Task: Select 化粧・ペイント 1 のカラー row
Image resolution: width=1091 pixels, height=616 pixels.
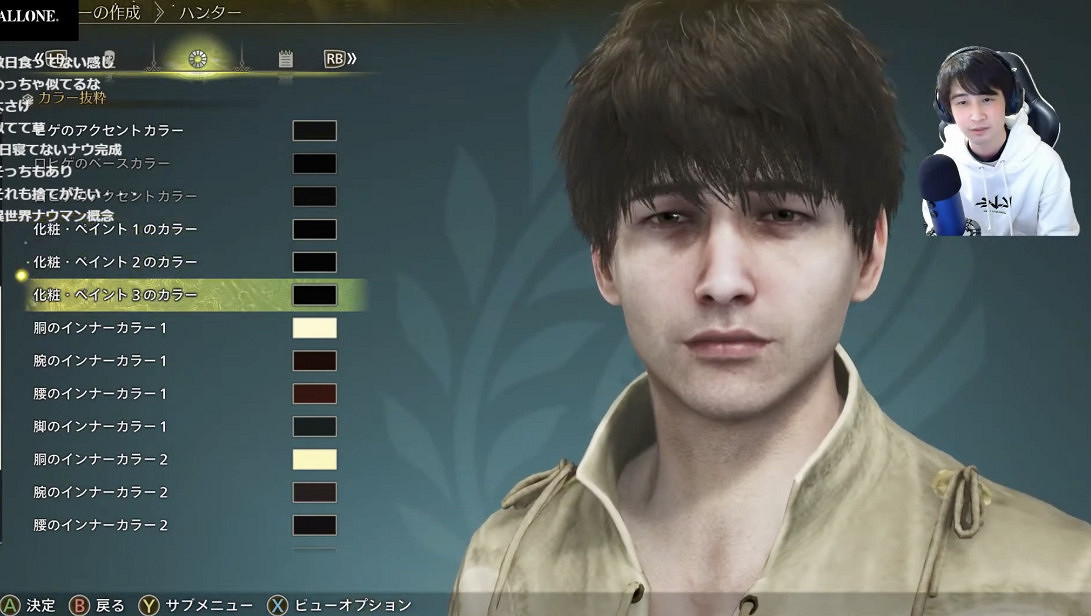Action: [115, 229]
